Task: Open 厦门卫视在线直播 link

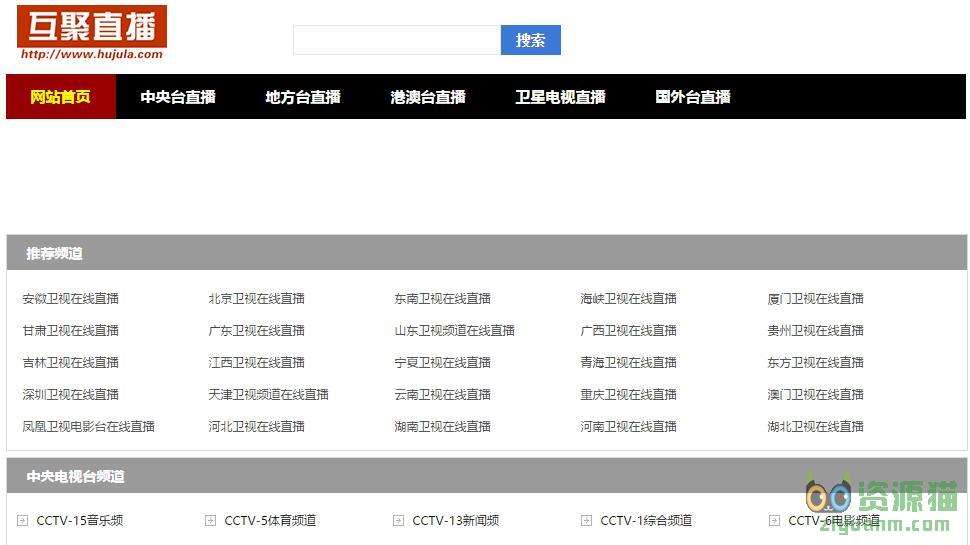Action: [815, 299]
